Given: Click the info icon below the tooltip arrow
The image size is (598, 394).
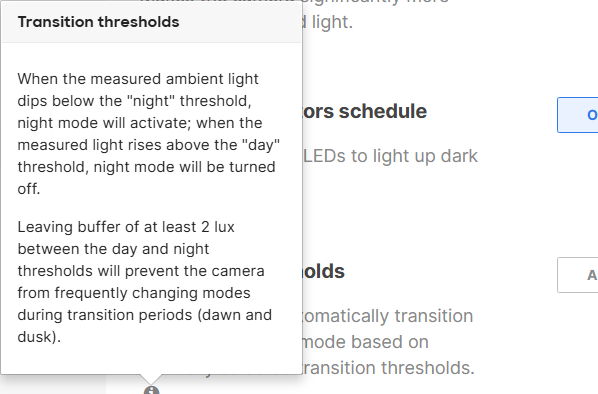Looking at the screenshot, I should point(151,390).
